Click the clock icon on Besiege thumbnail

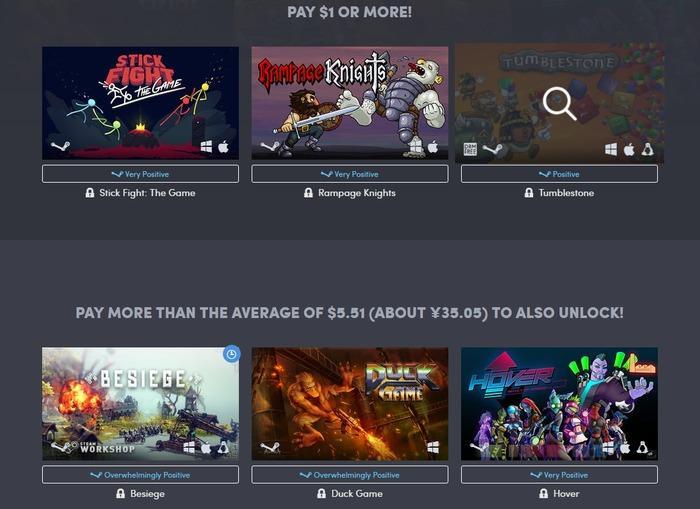[x=231, y=355]
